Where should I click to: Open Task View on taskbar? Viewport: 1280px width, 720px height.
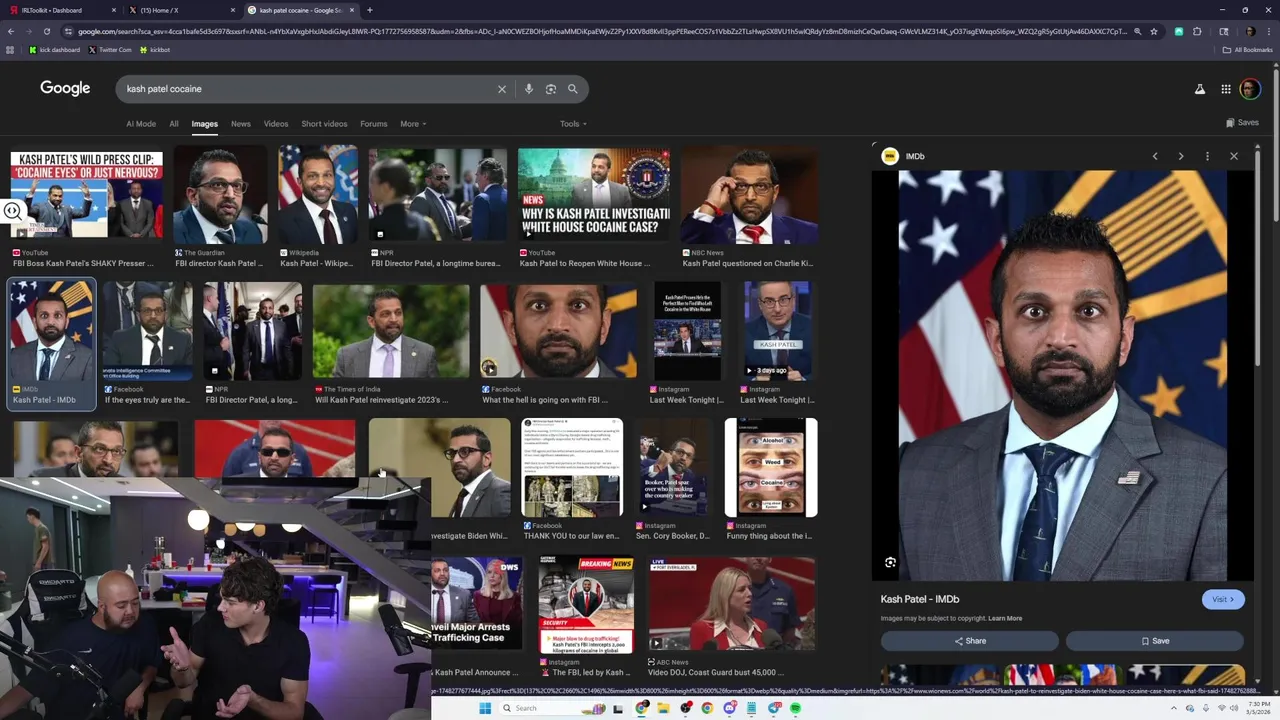[x=619, y=708]
